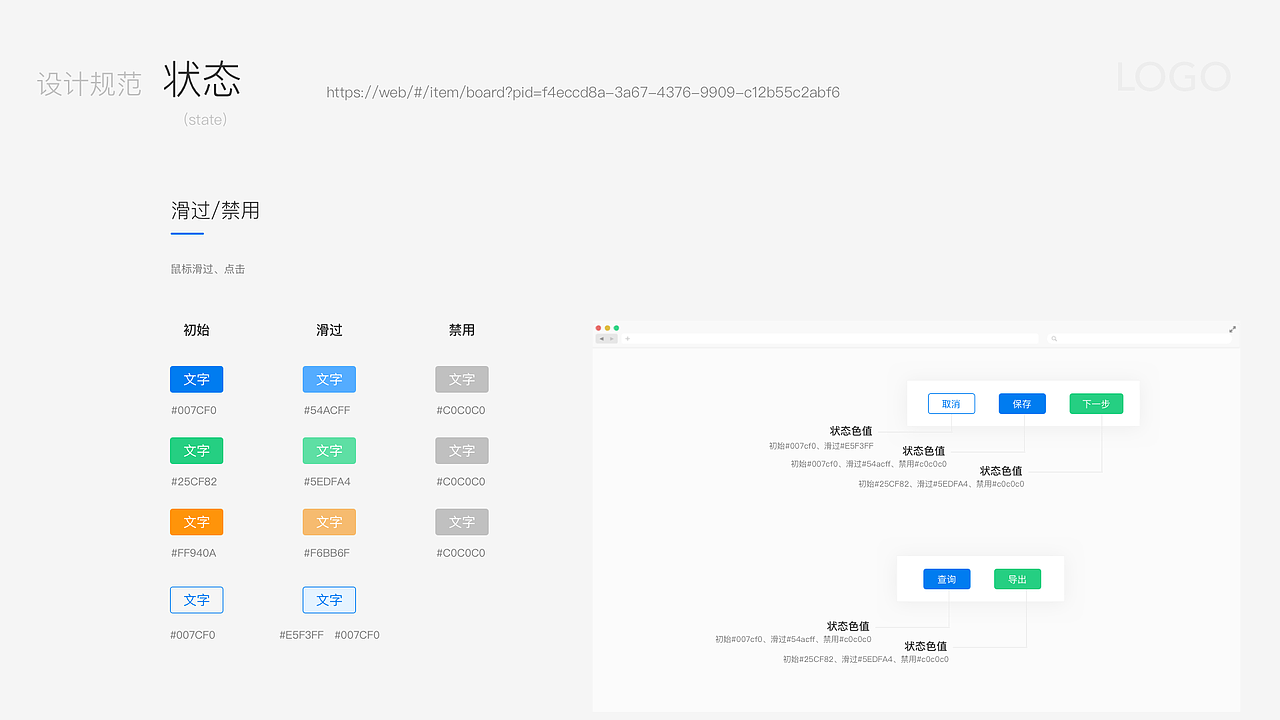Click the green 文字 button labeled #25CF82

point(196,450)
